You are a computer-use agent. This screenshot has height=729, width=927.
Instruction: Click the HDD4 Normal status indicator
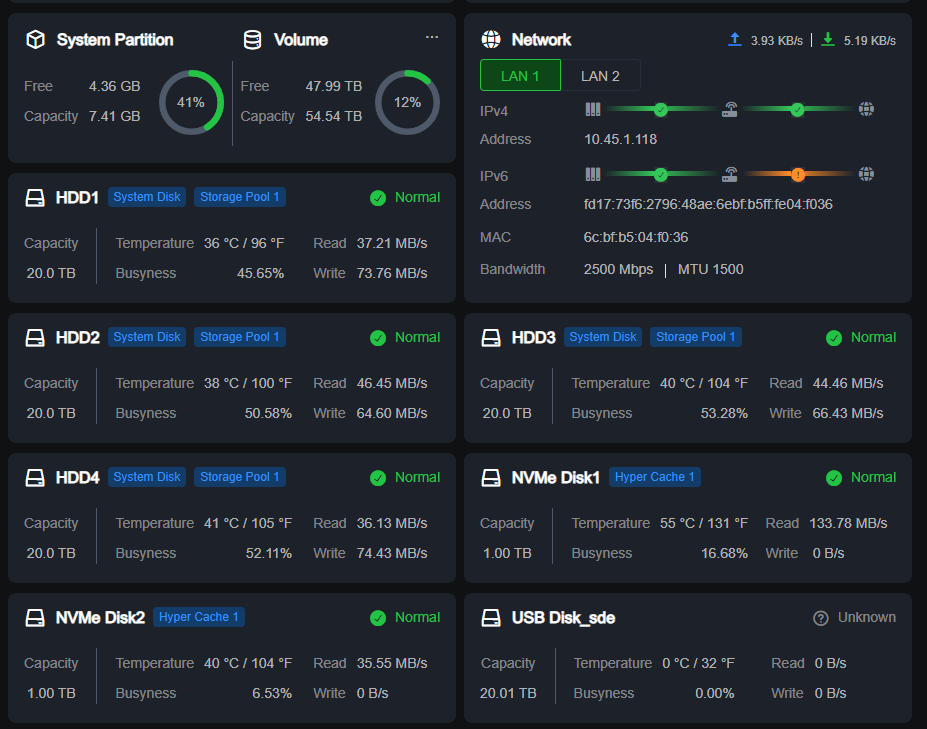pos(405,478)
